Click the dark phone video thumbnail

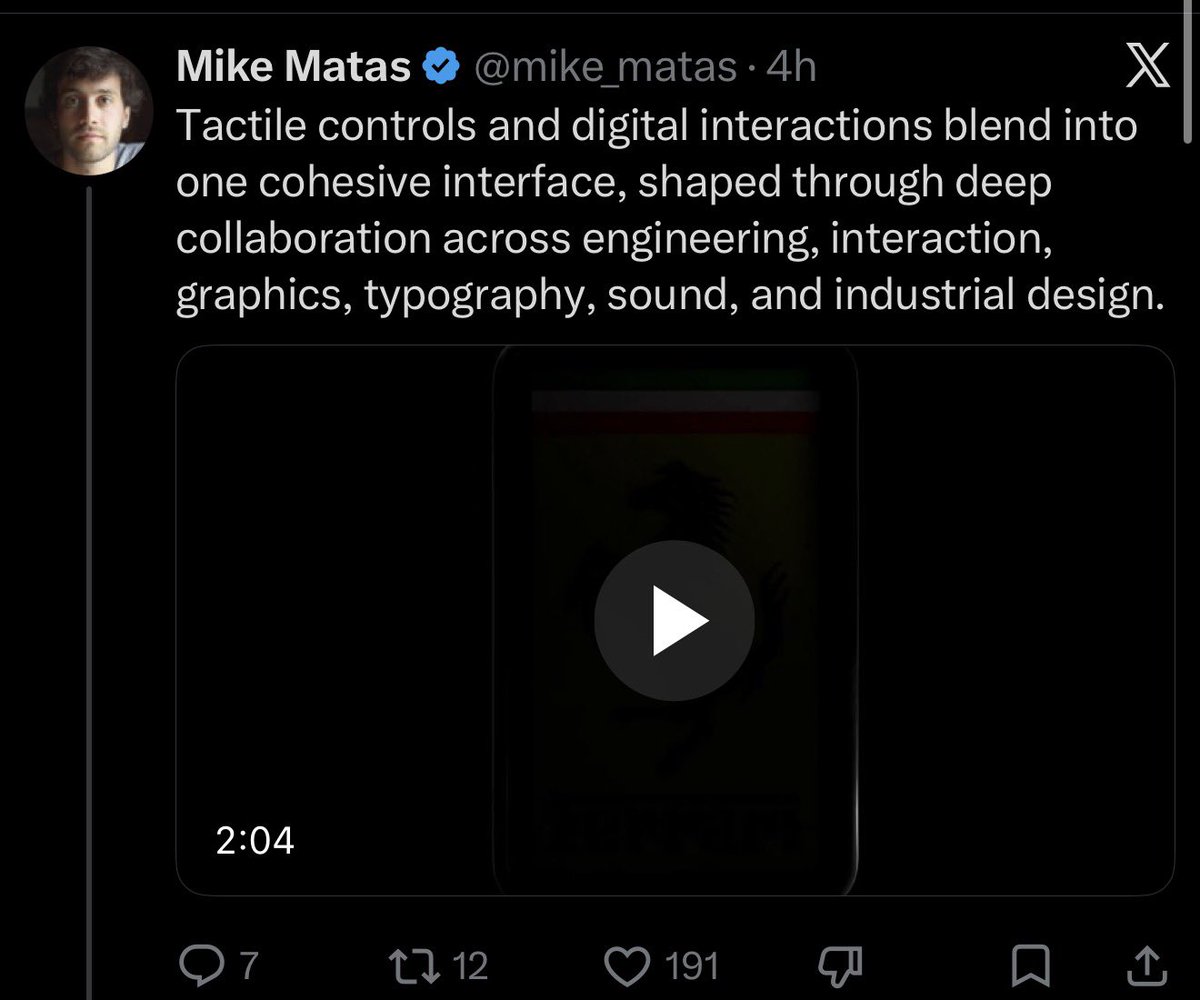(x=675, y=620)
